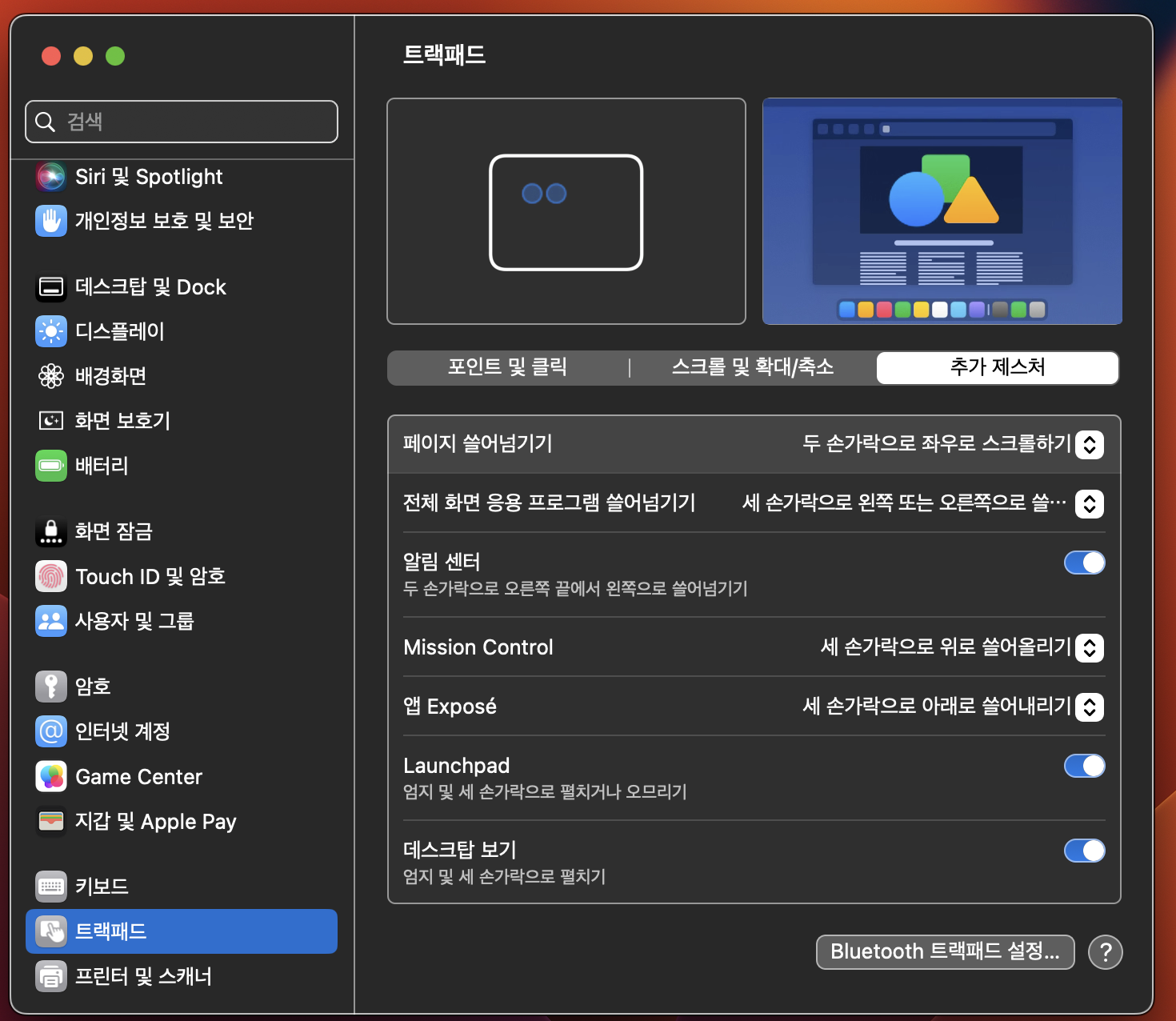Click the 세 손가락으로 아래로 쓸어내리기 value
Image resolution: width=1176 pixels, height=1021 pixels.
click(x=937, y=707)
